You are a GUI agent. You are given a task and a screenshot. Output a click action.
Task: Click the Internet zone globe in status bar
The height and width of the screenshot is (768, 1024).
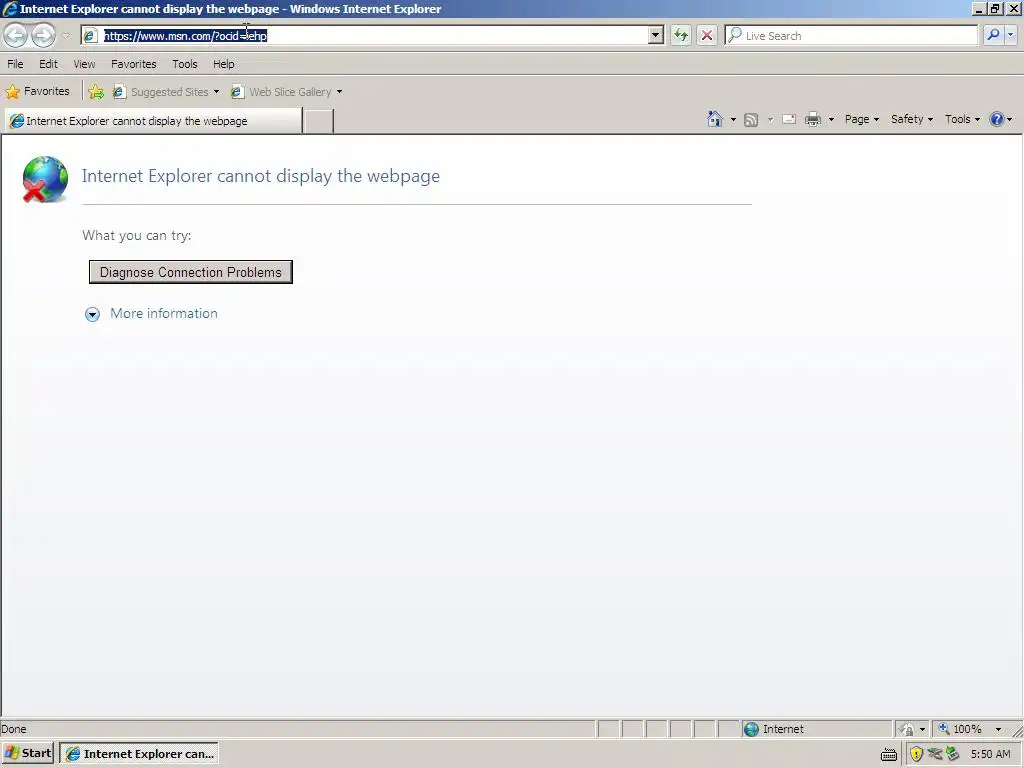click(752, 729)
